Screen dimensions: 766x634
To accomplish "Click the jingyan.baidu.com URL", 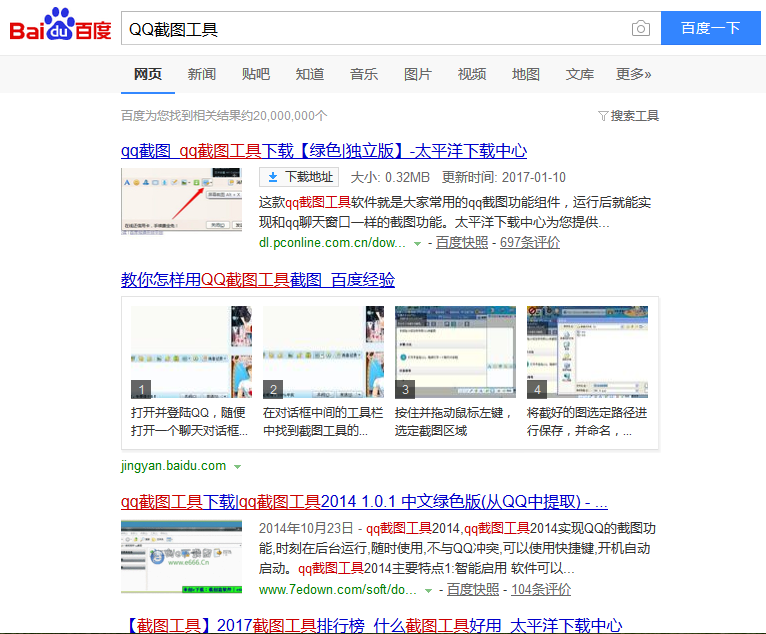I will click(x=173, y=465).
